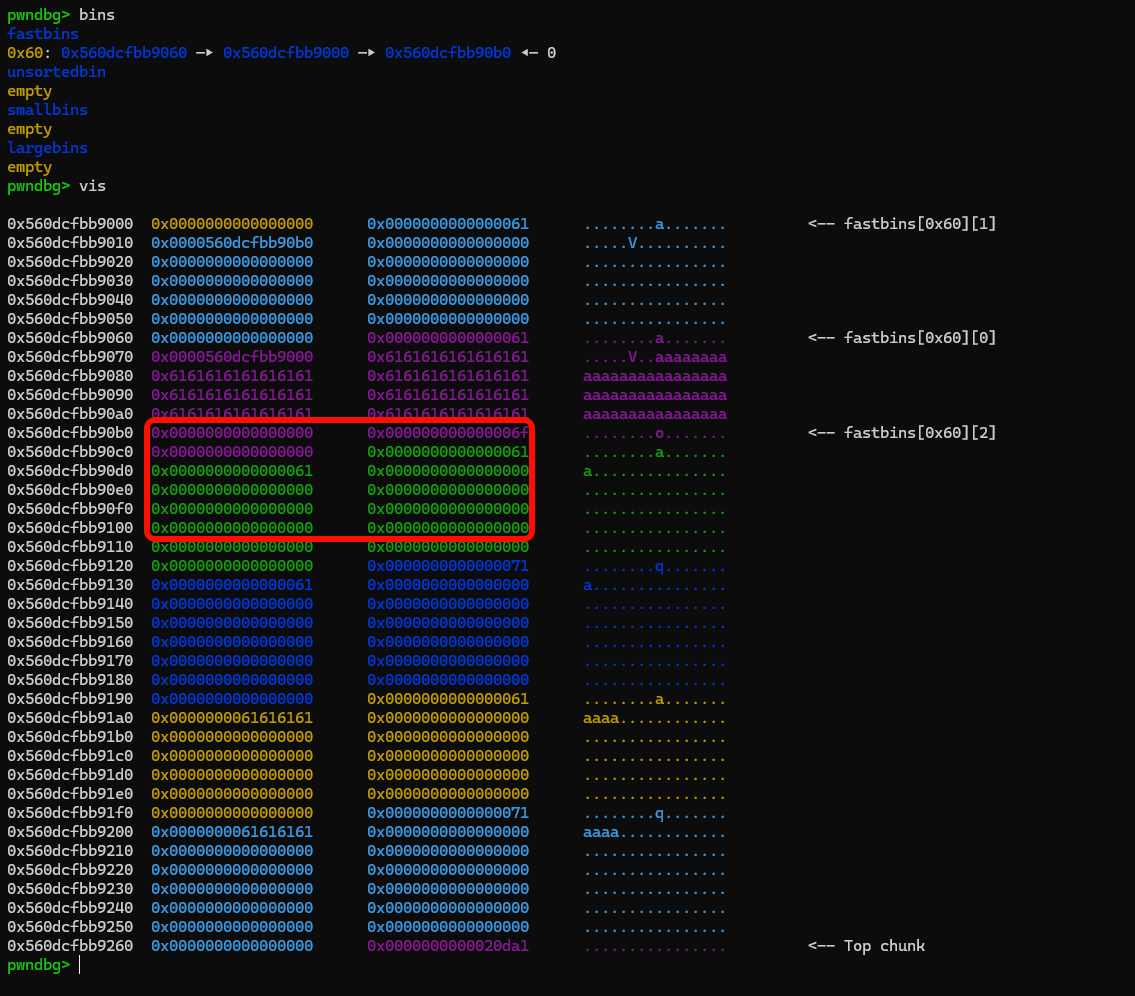Image resolution: width=1135 pixels, height=996 pixels.
Task: Click fastbin pointer 0x560dcfbb90b0 in bins output
Action: pos(448,53)
